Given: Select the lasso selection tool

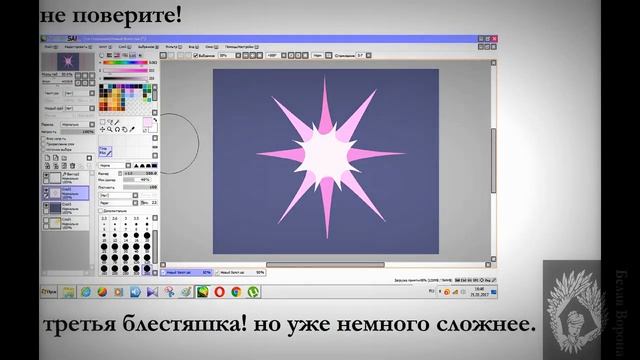Looking at the screenshot, I should pos(109,122).
